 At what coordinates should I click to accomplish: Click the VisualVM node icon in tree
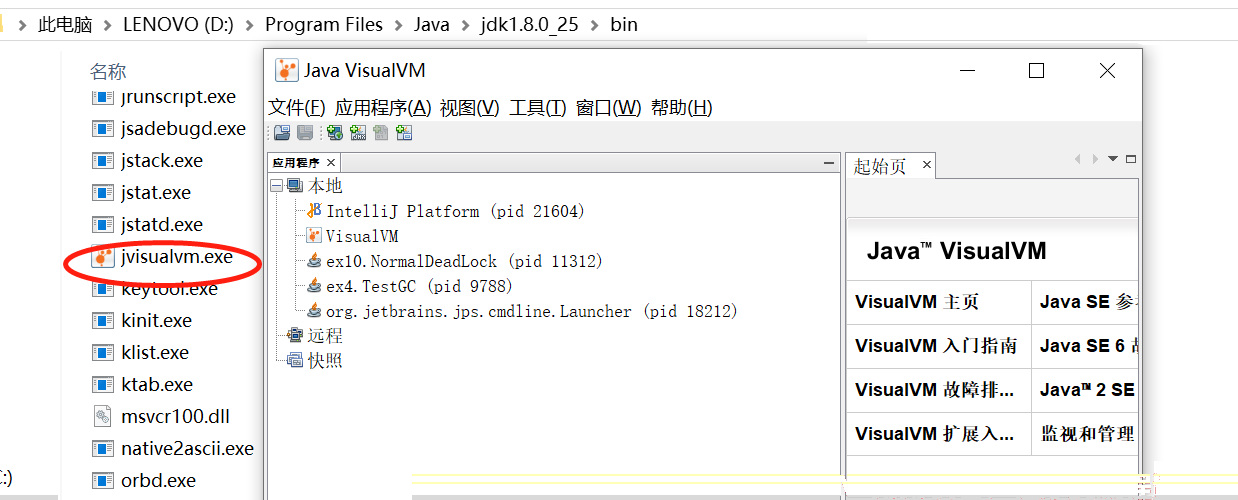click(x=314, y=236)
